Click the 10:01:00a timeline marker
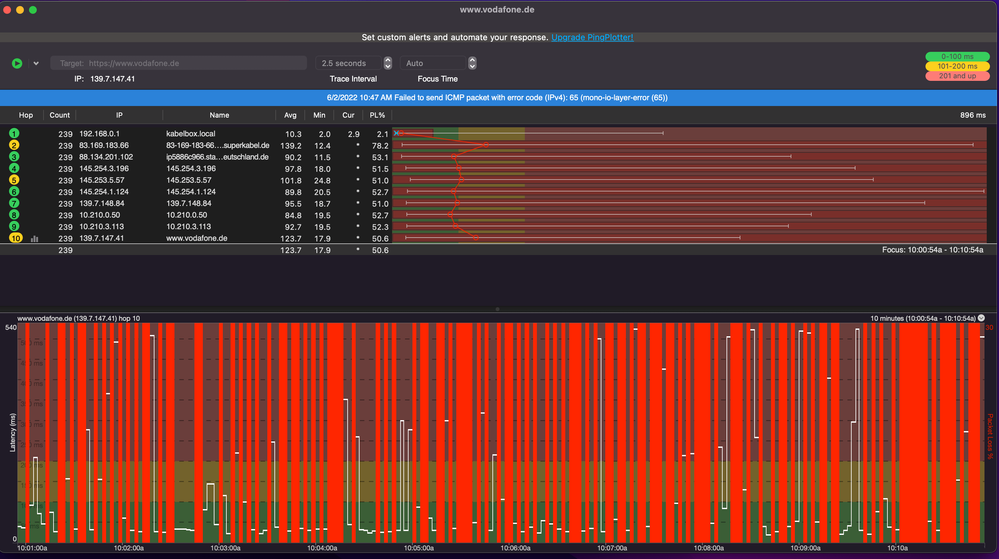Image resolution: width=999 pixels, height=559 pixels. tap(32, 548)
